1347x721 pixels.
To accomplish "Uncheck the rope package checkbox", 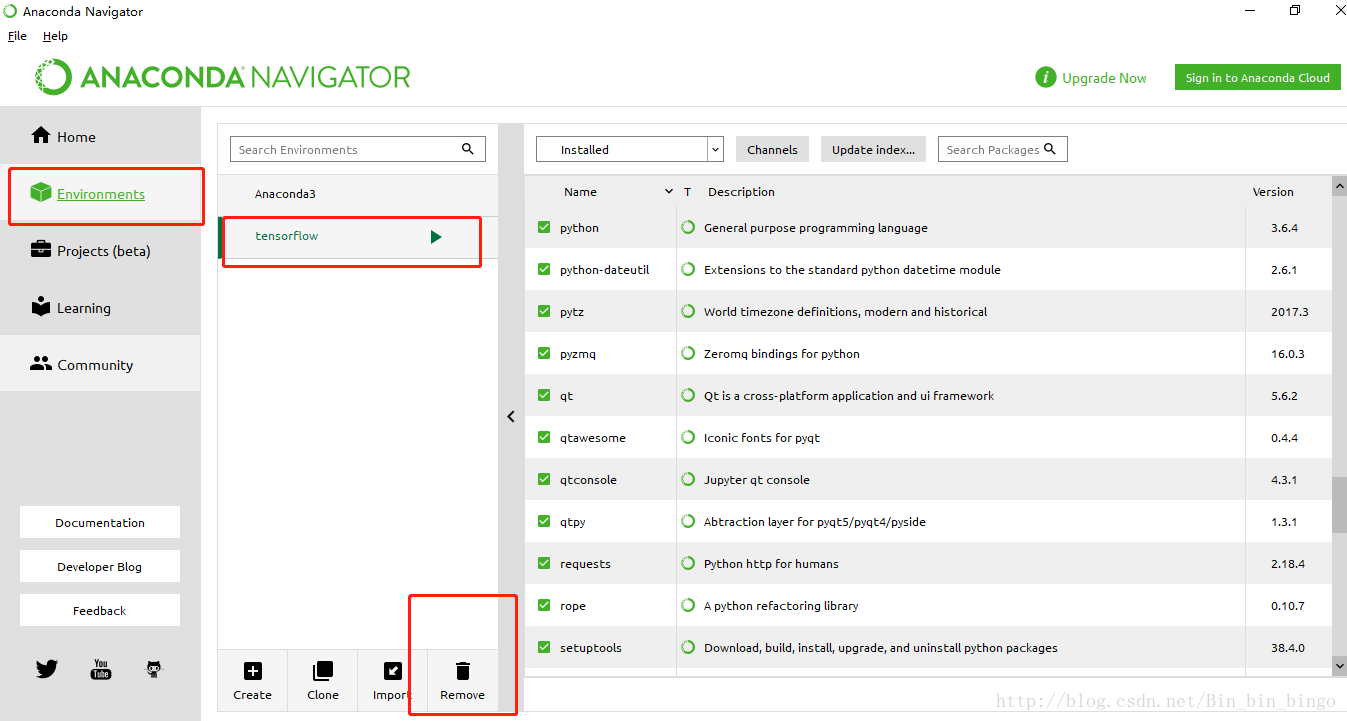I will coord(544,605).
